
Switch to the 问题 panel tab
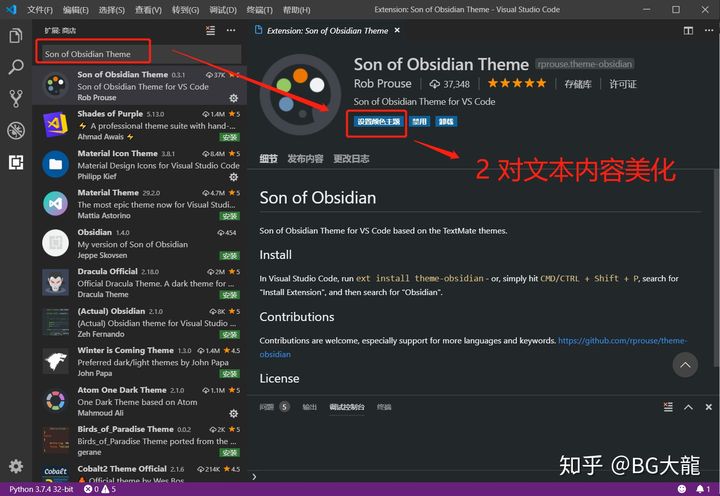pos(274,407)
